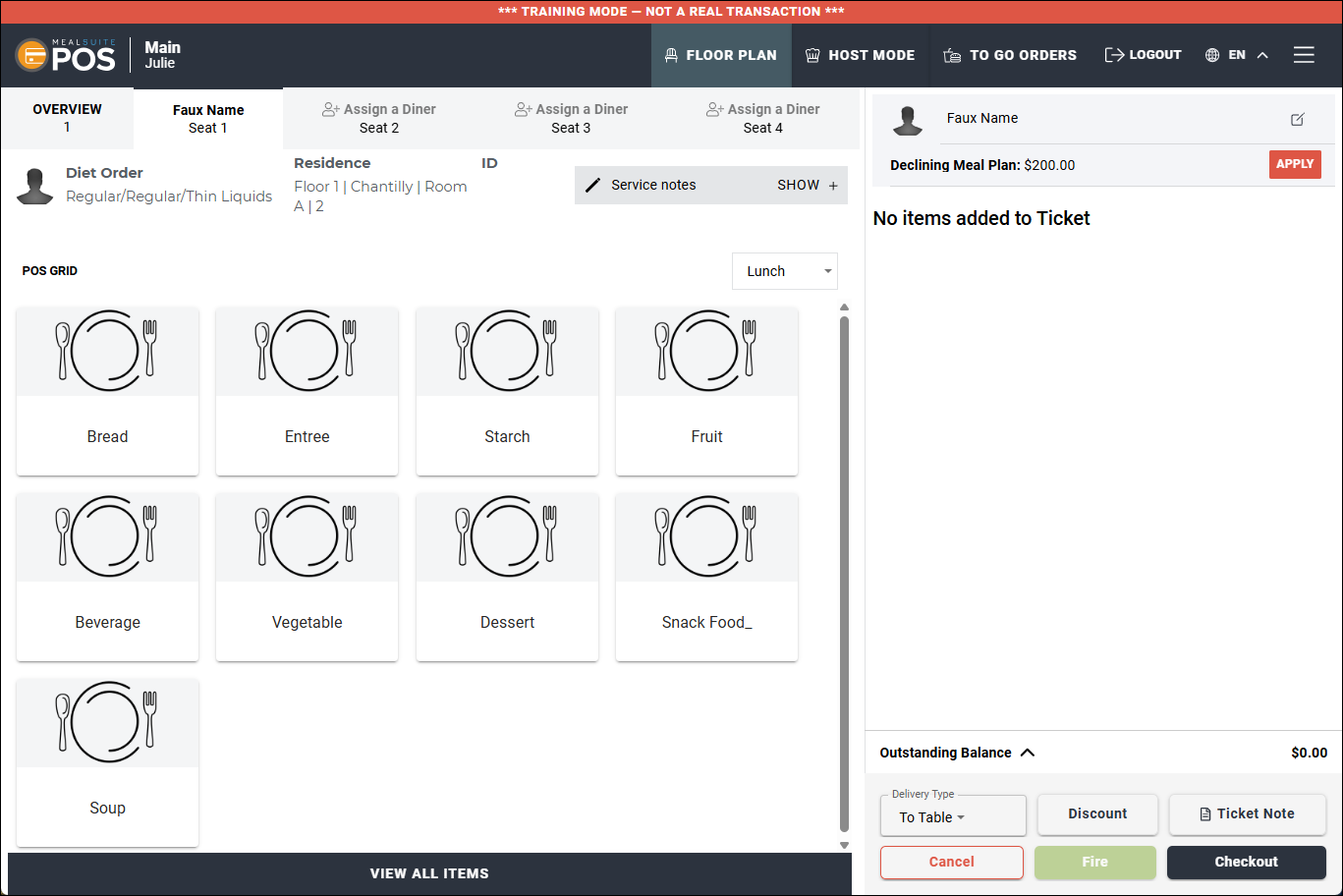The image size is (1343, 896).
Task: Open the Delivery Type To Table dropdown
Action: [x=953, y=815]
